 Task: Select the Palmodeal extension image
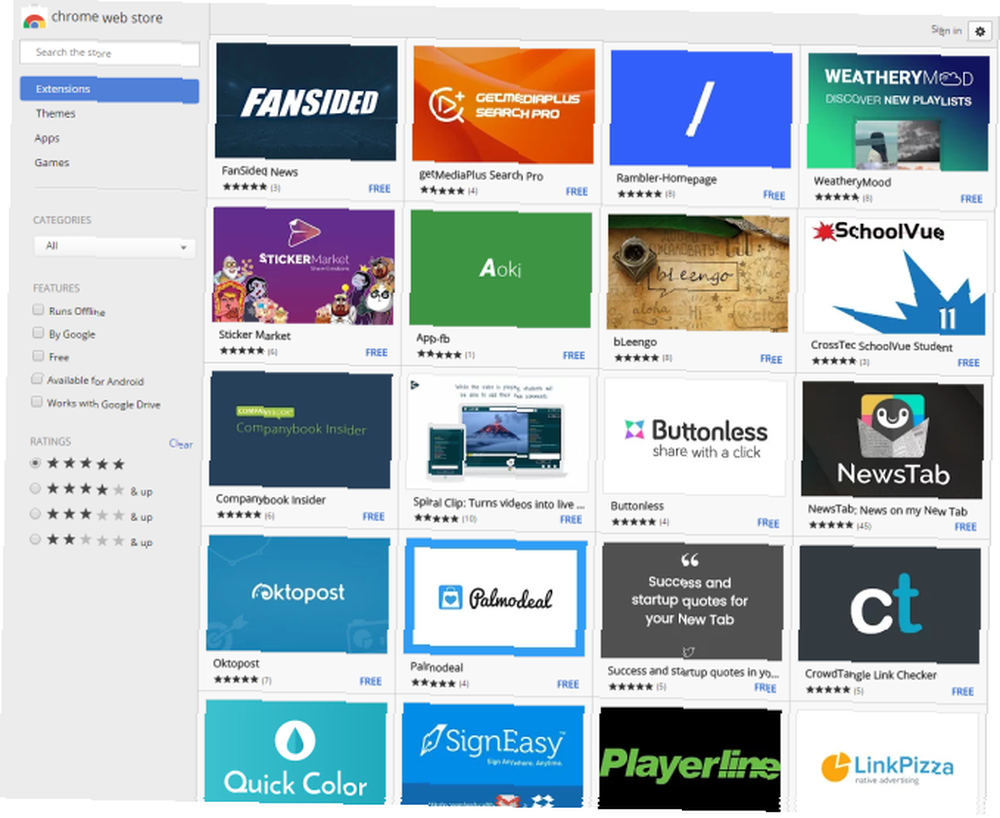495,597
